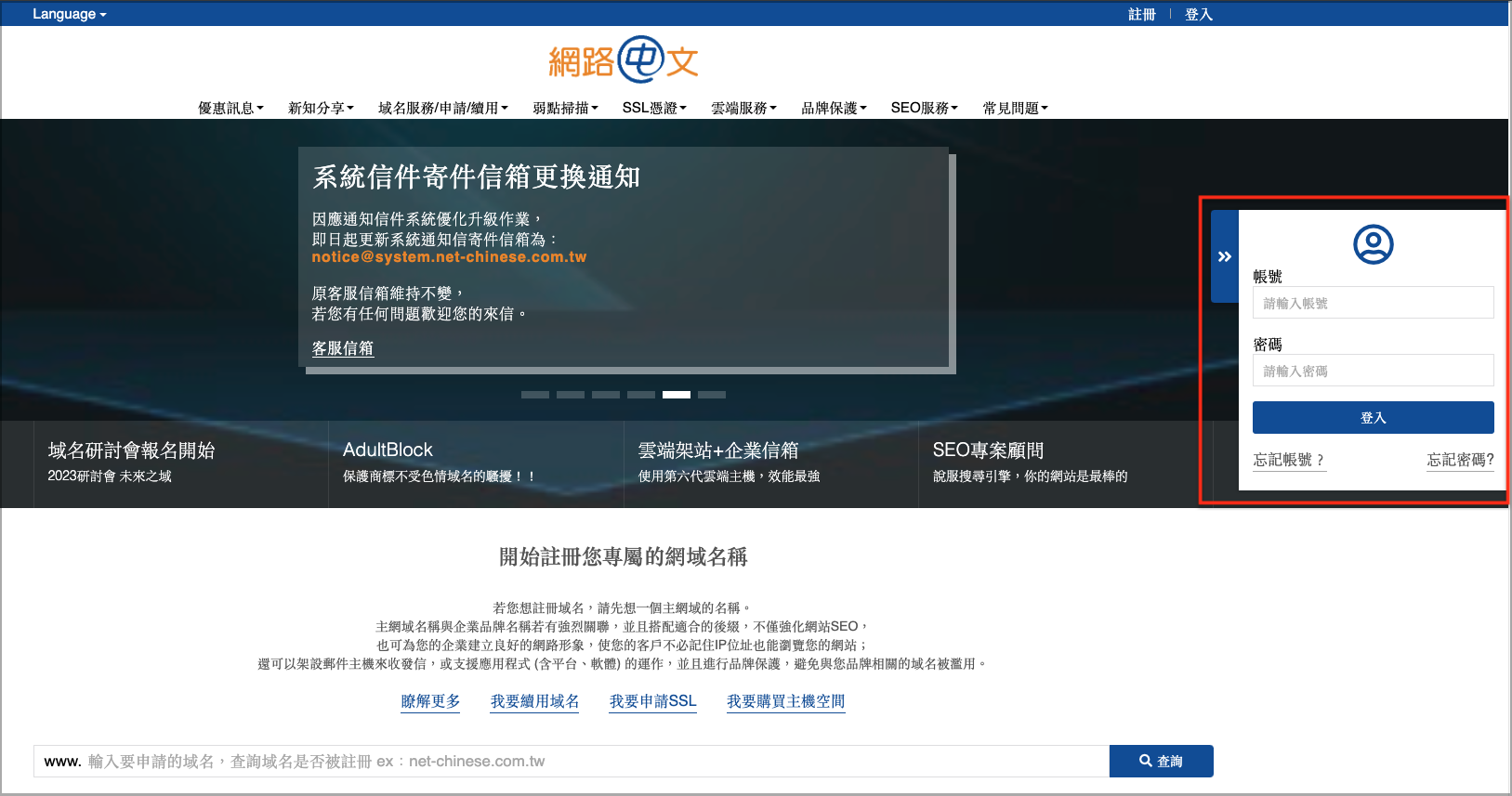Go to the third carousel slide indicator
The width and height of the screenshot is (1512, 796).
(x=606, y=395)
